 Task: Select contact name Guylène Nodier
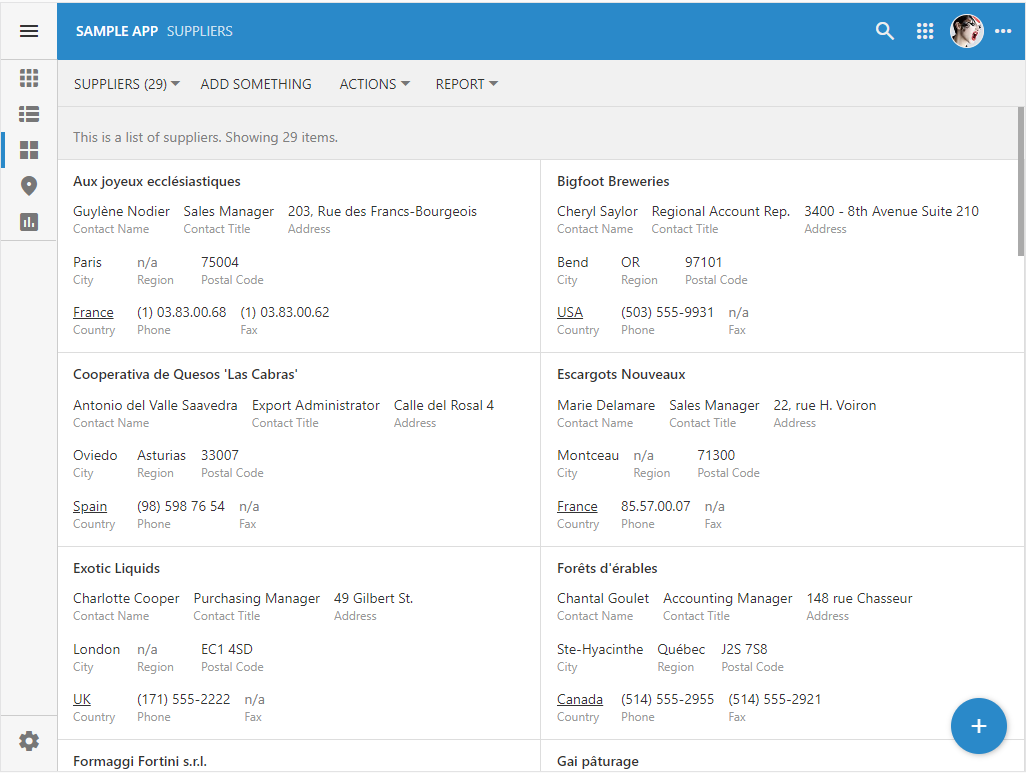(121, 211)
